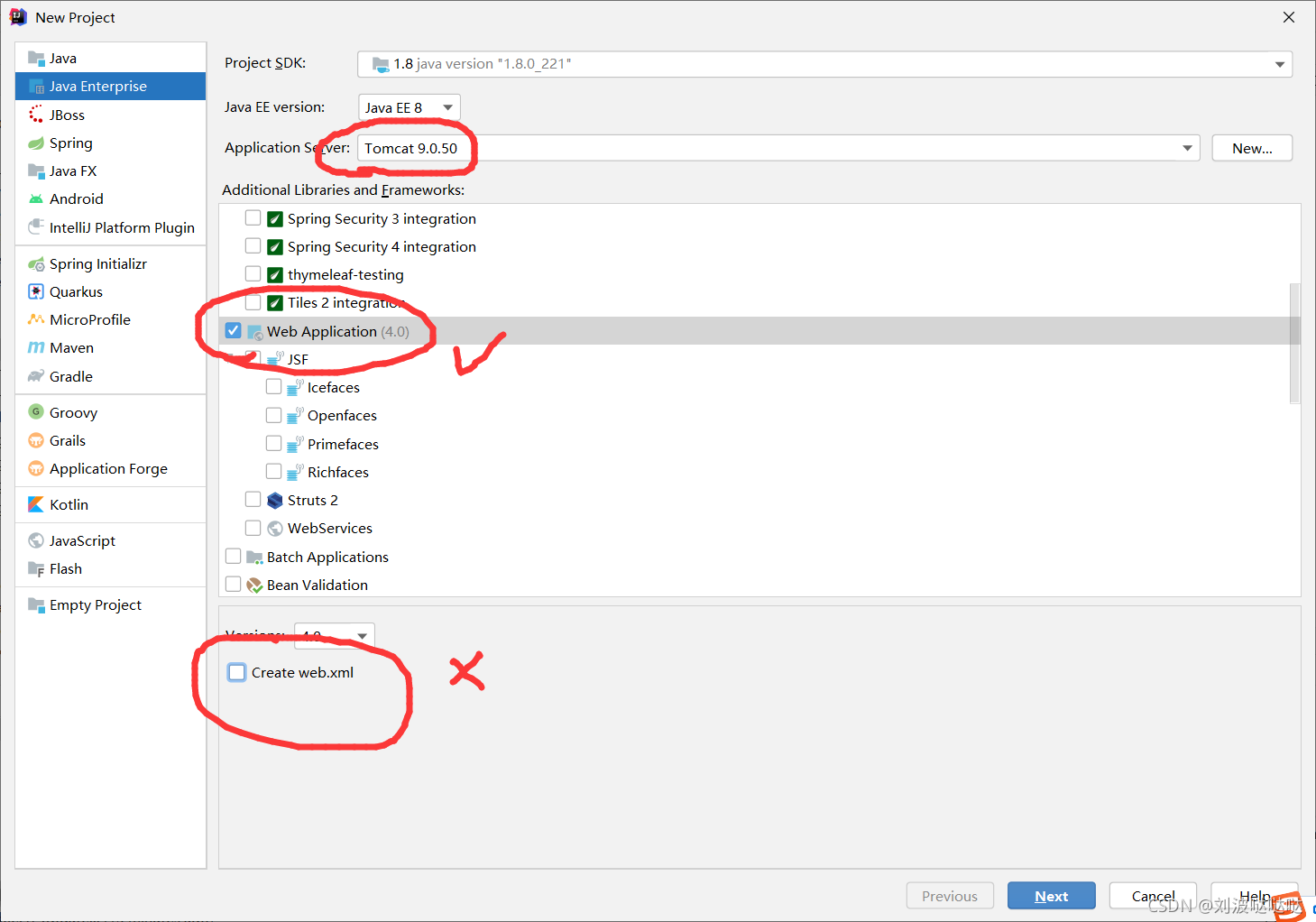Check the WebServices checkbox
1316x922 pixels.
click(x=253, y=528)
